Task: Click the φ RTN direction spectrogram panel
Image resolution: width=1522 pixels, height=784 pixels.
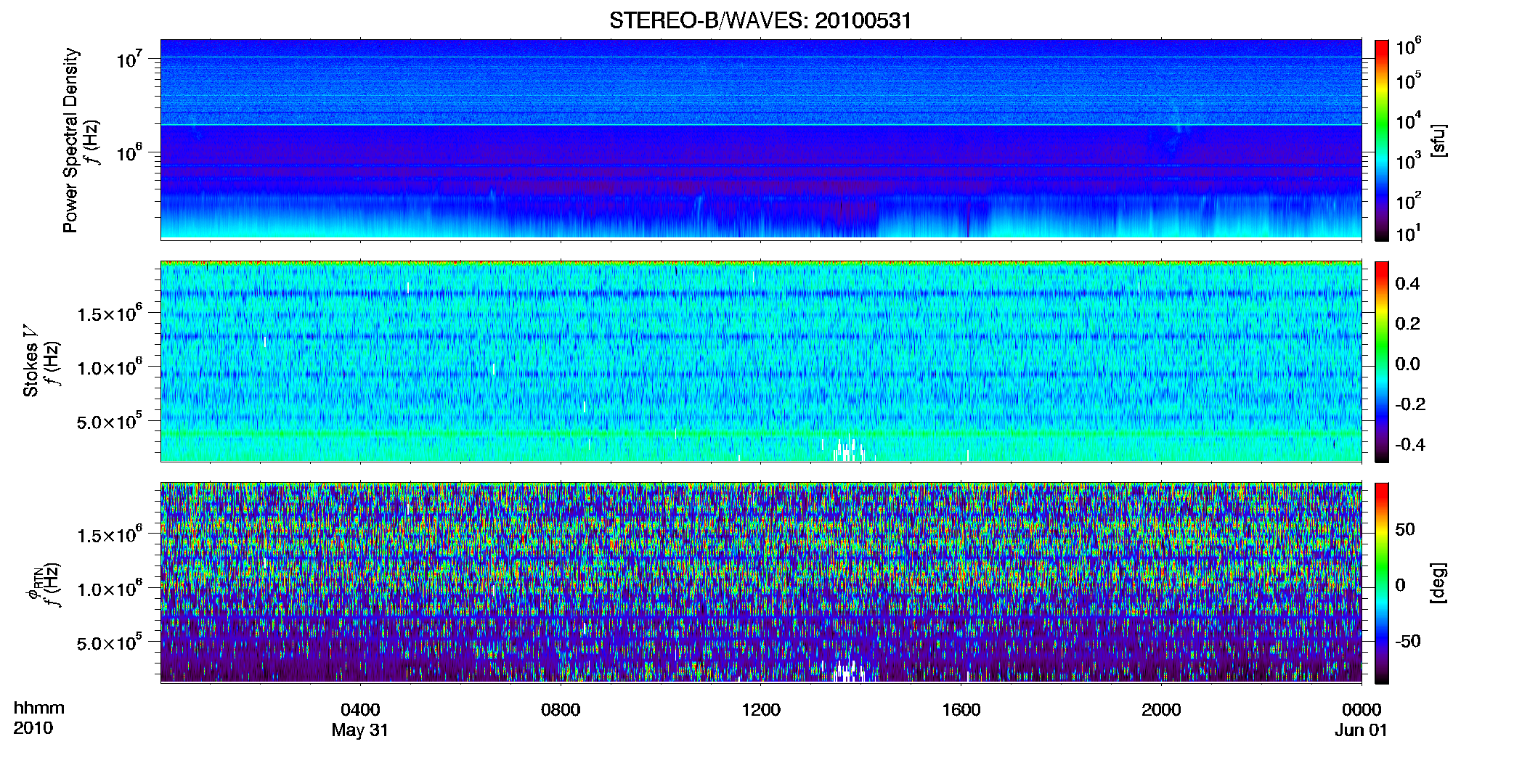Action: pos(761,582)
